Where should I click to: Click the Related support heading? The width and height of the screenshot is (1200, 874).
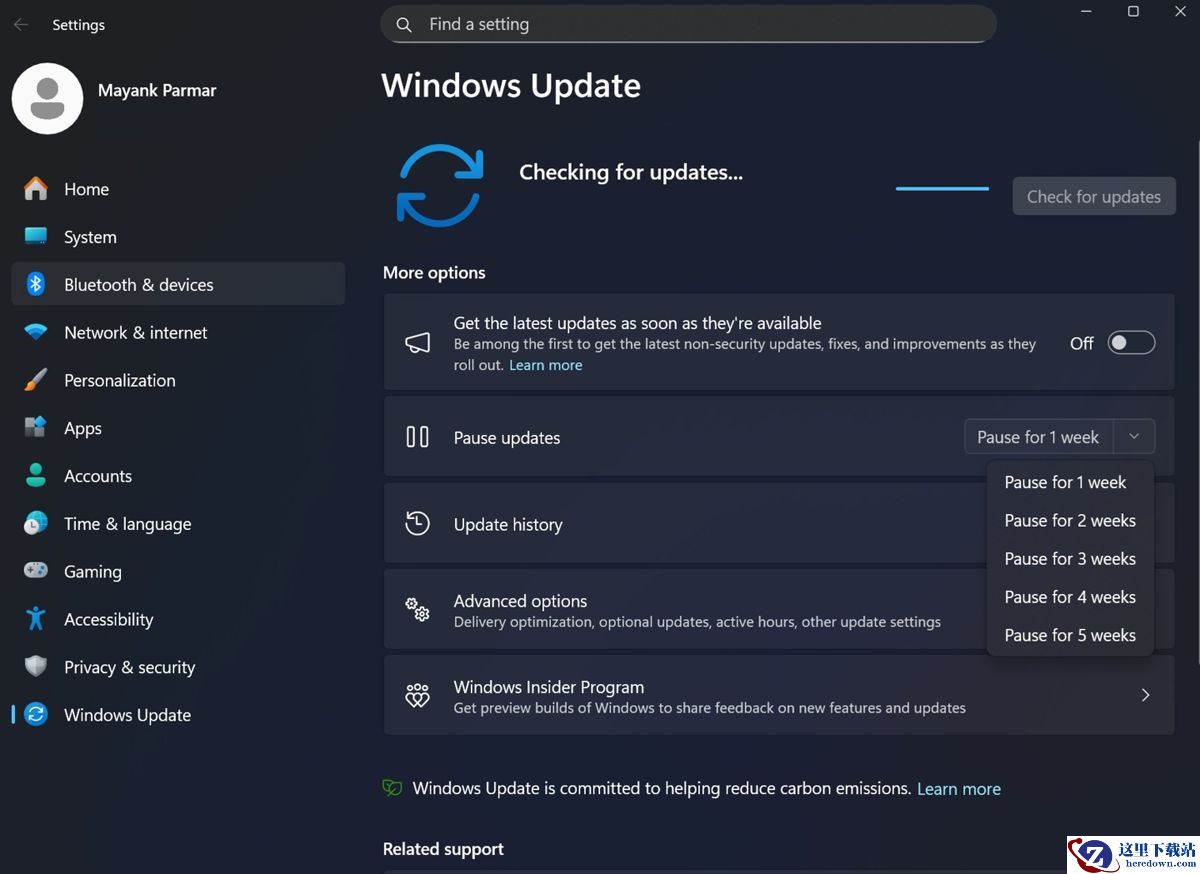pyautogui.click(x=443, y=849)
